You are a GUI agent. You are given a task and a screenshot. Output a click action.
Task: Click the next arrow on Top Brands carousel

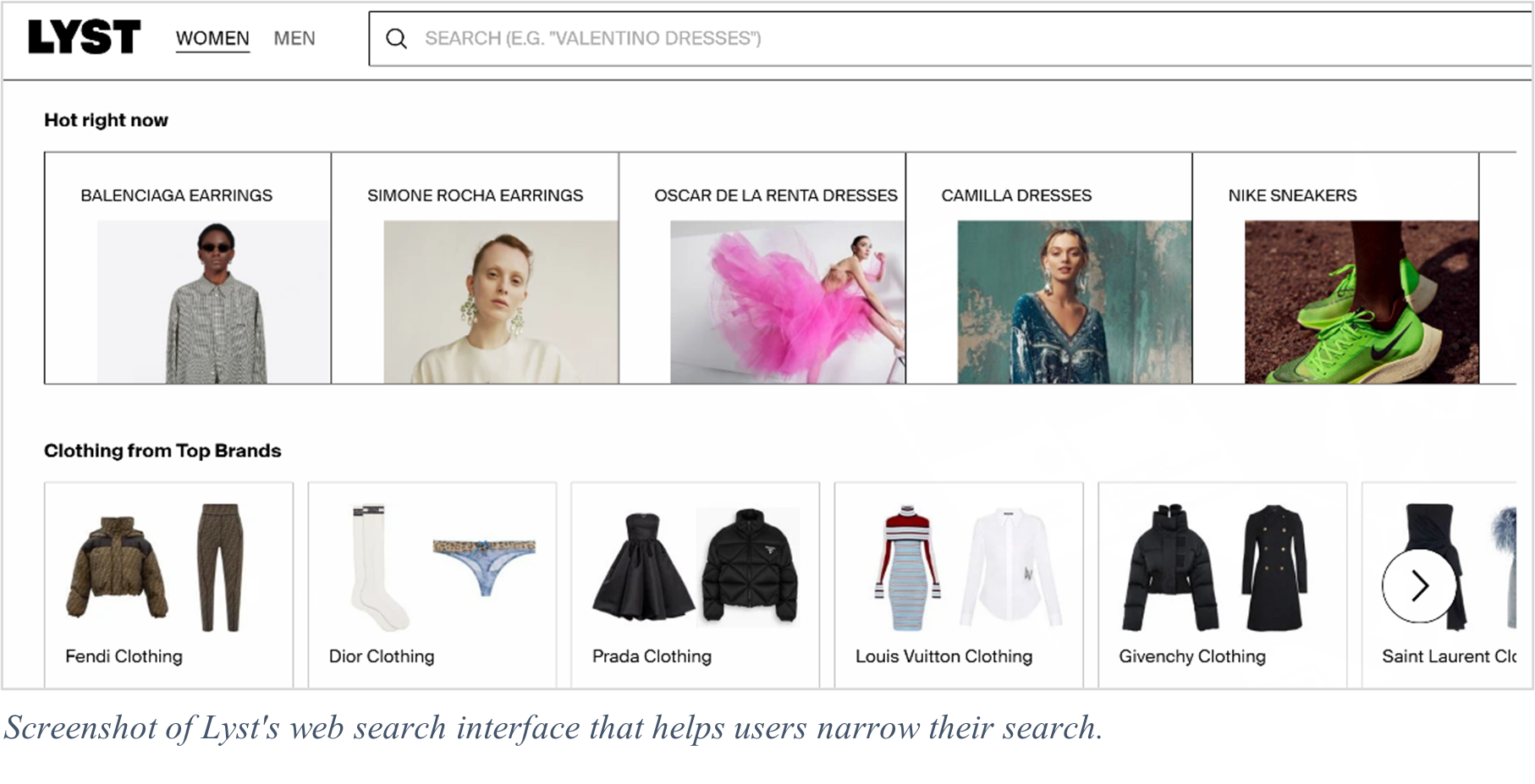point(1419,585)
